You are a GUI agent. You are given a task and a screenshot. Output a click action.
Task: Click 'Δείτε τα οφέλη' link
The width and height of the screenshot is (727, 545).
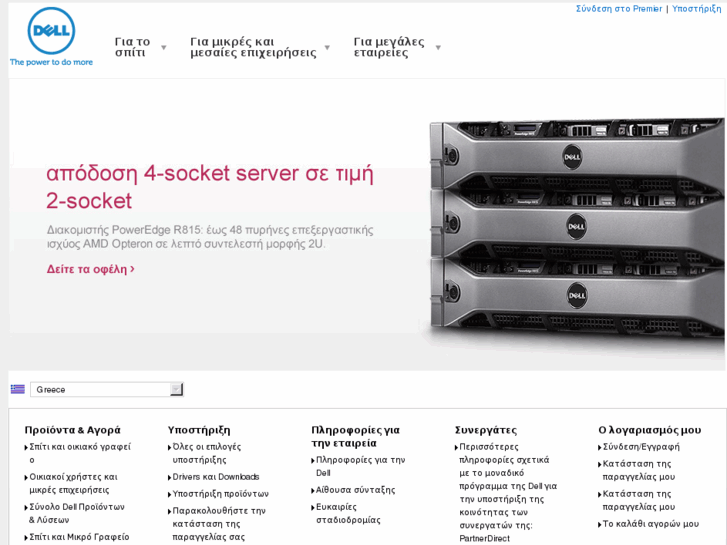(90, 269)
